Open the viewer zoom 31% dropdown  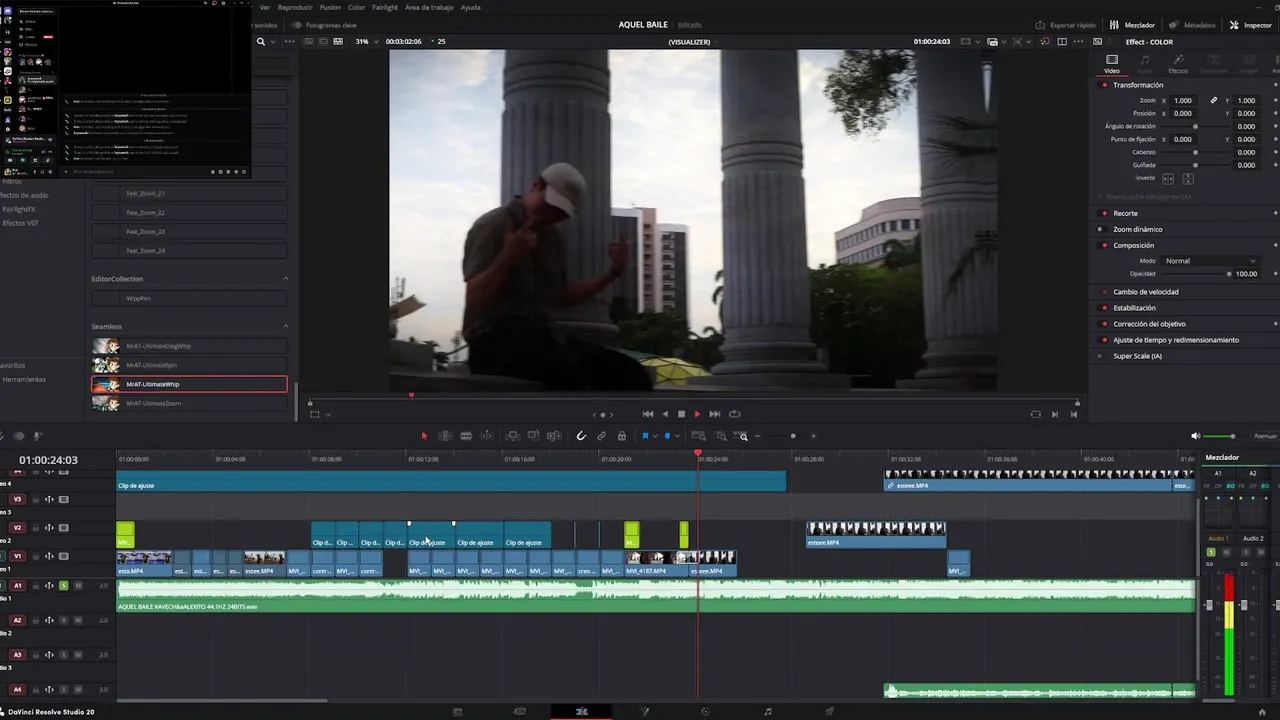[366, 42]
